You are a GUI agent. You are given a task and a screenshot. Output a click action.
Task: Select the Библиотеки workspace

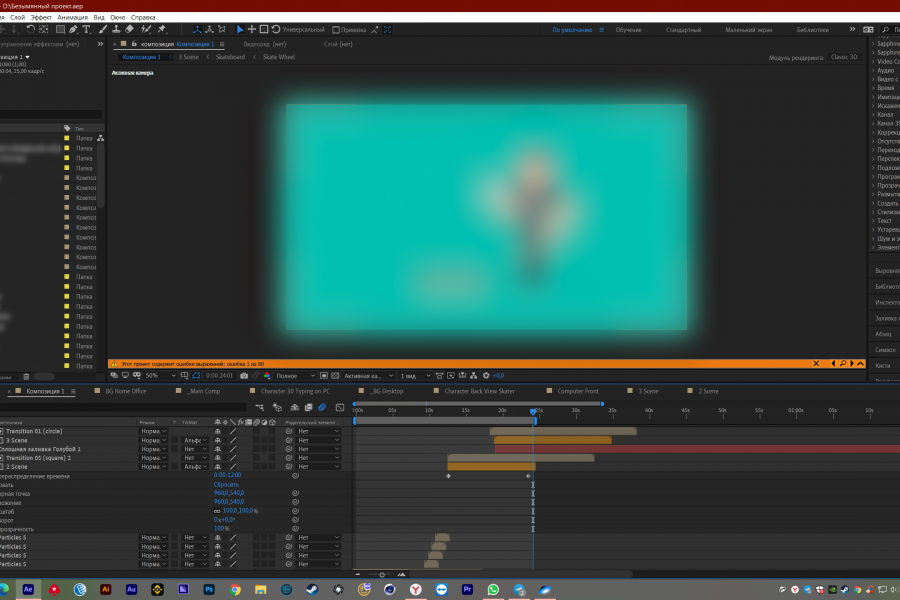[x=813, y=30]
